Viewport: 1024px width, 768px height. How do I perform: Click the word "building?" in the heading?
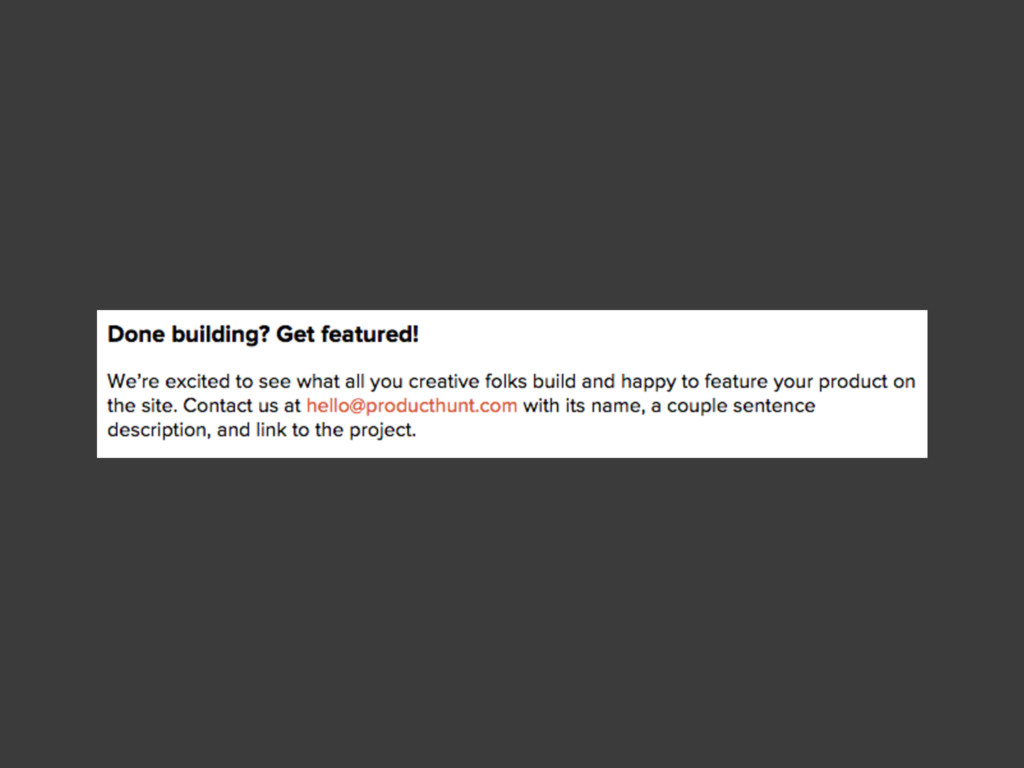(x=221, y=334)
